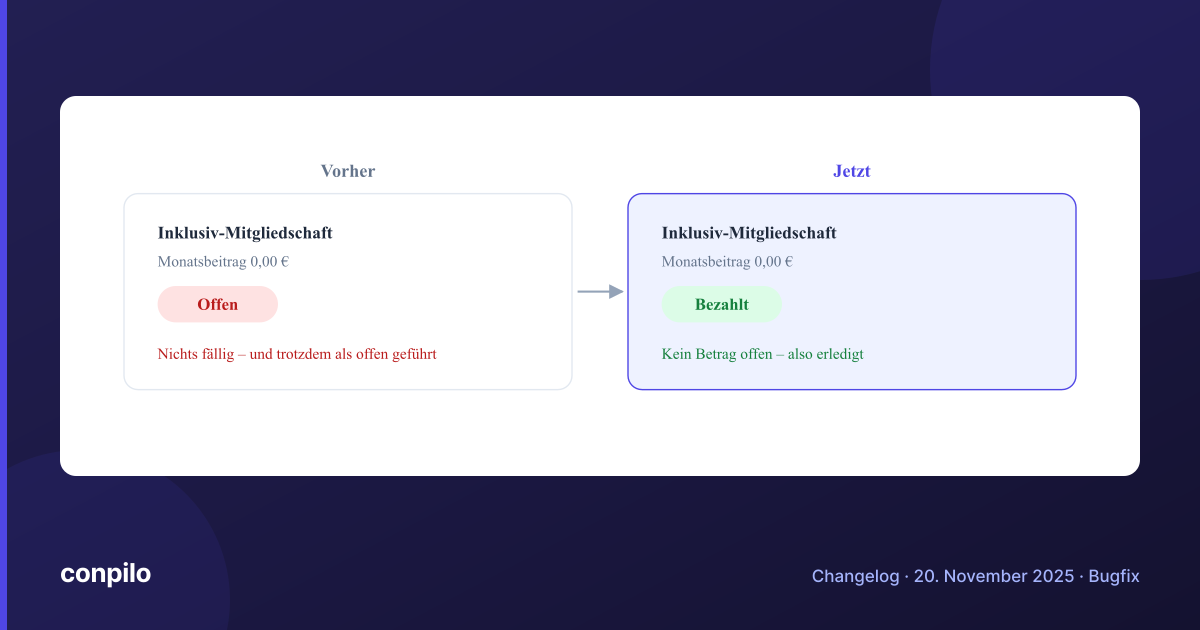Click the green Bezahlt status badge
Viewport: 1200px width, 630px height.
[721, 304]
